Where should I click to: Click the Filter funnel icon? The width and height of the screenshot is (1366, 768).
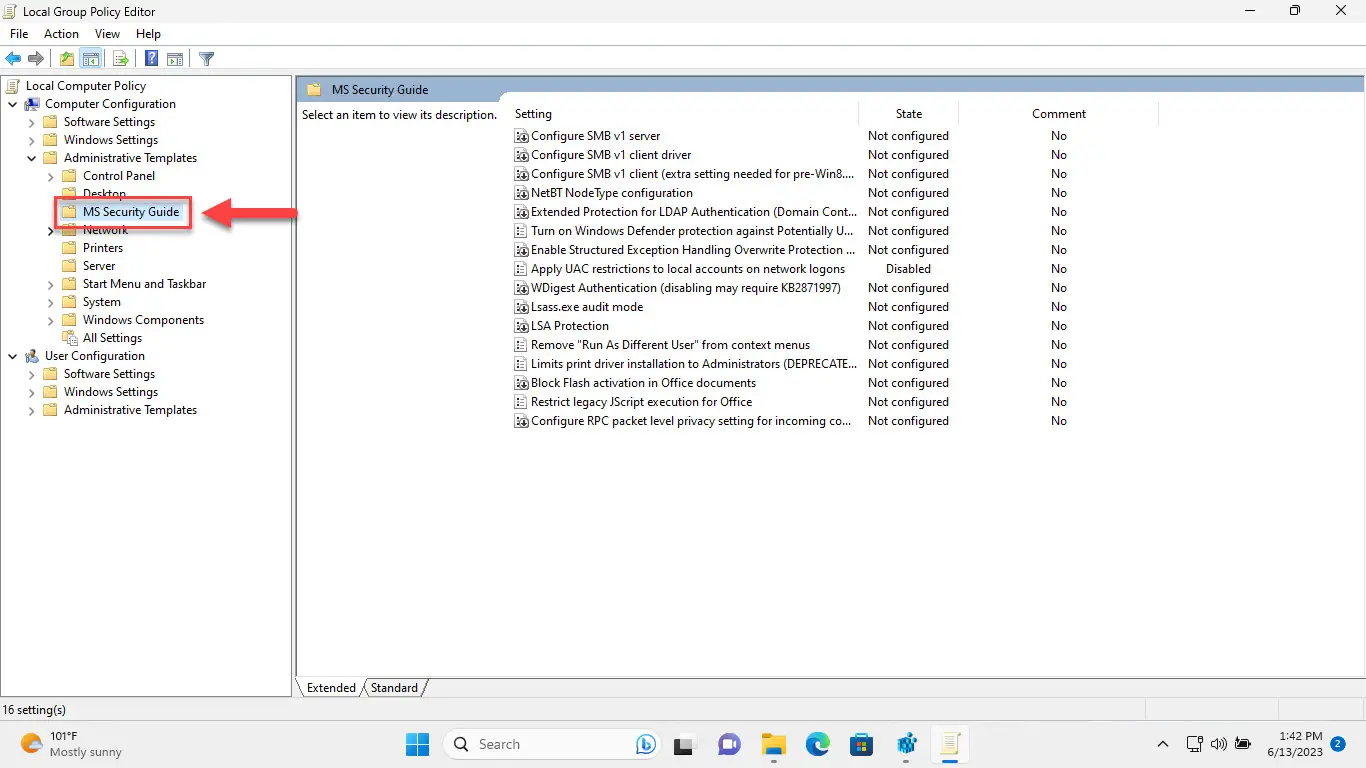click(207, 59)
